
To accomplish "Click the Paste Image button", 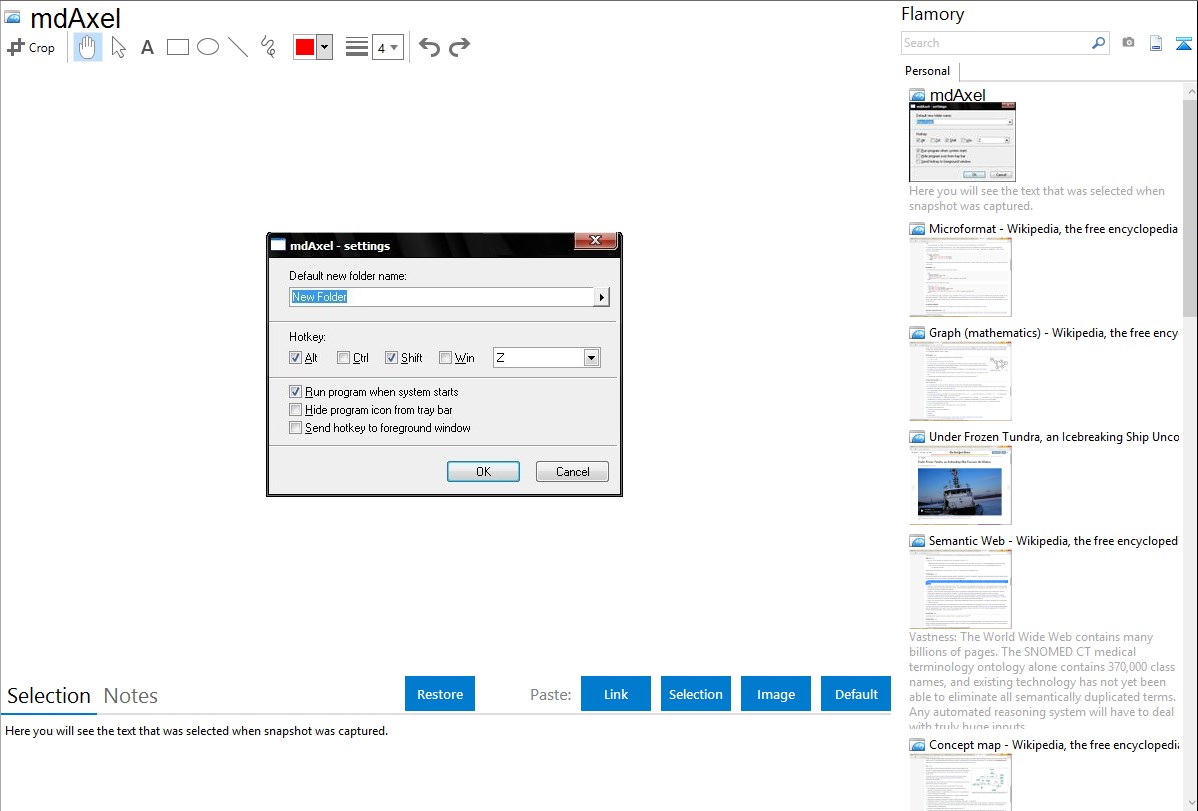I will point(775,694).
